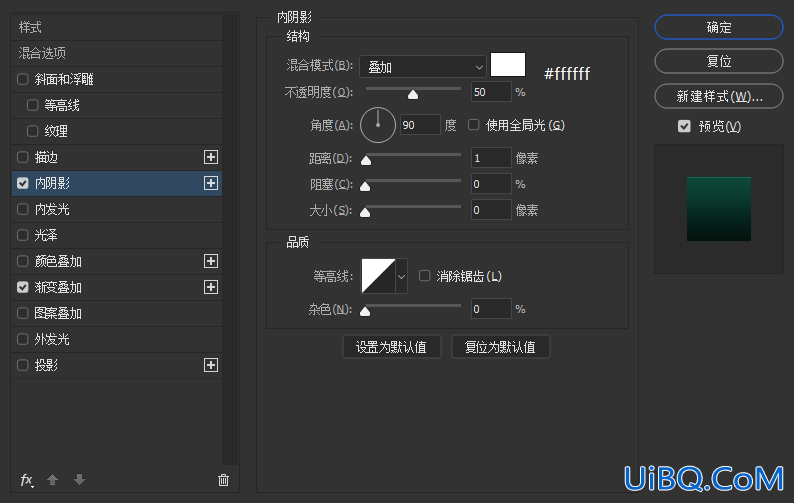Open the 样式 presets section
This screenshot has width=794, height=503.
click(x=116, y=27)
